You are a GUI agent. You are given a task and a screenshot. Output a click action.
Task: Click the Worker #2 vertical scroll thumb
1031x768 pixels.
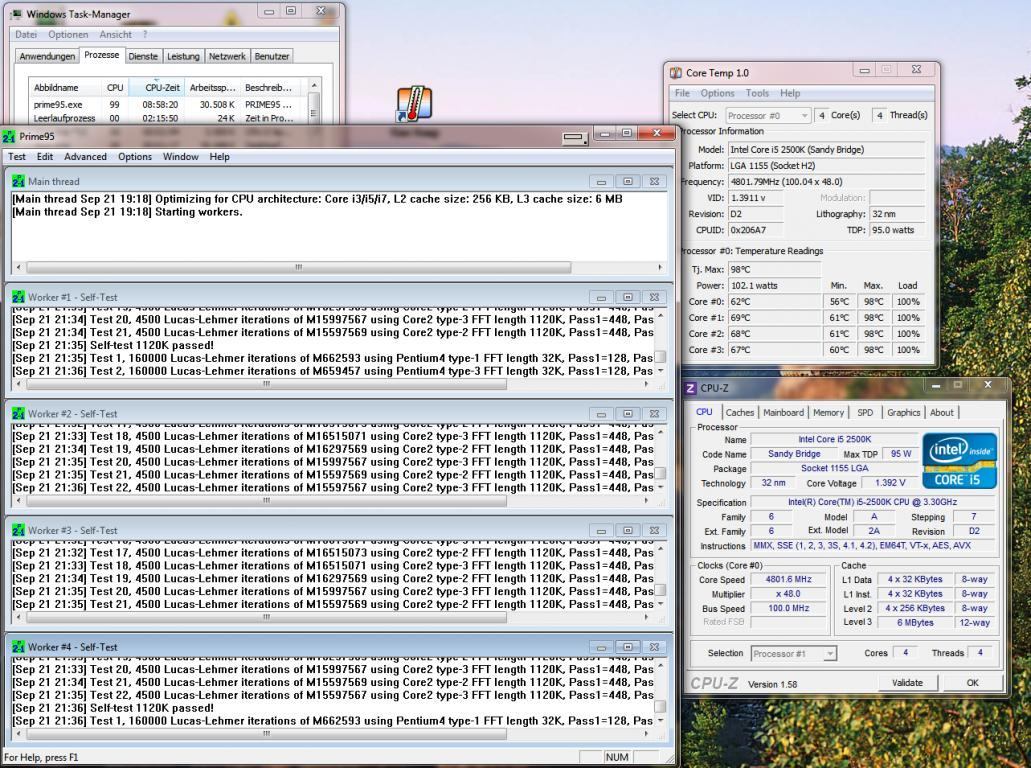point(661,473)
